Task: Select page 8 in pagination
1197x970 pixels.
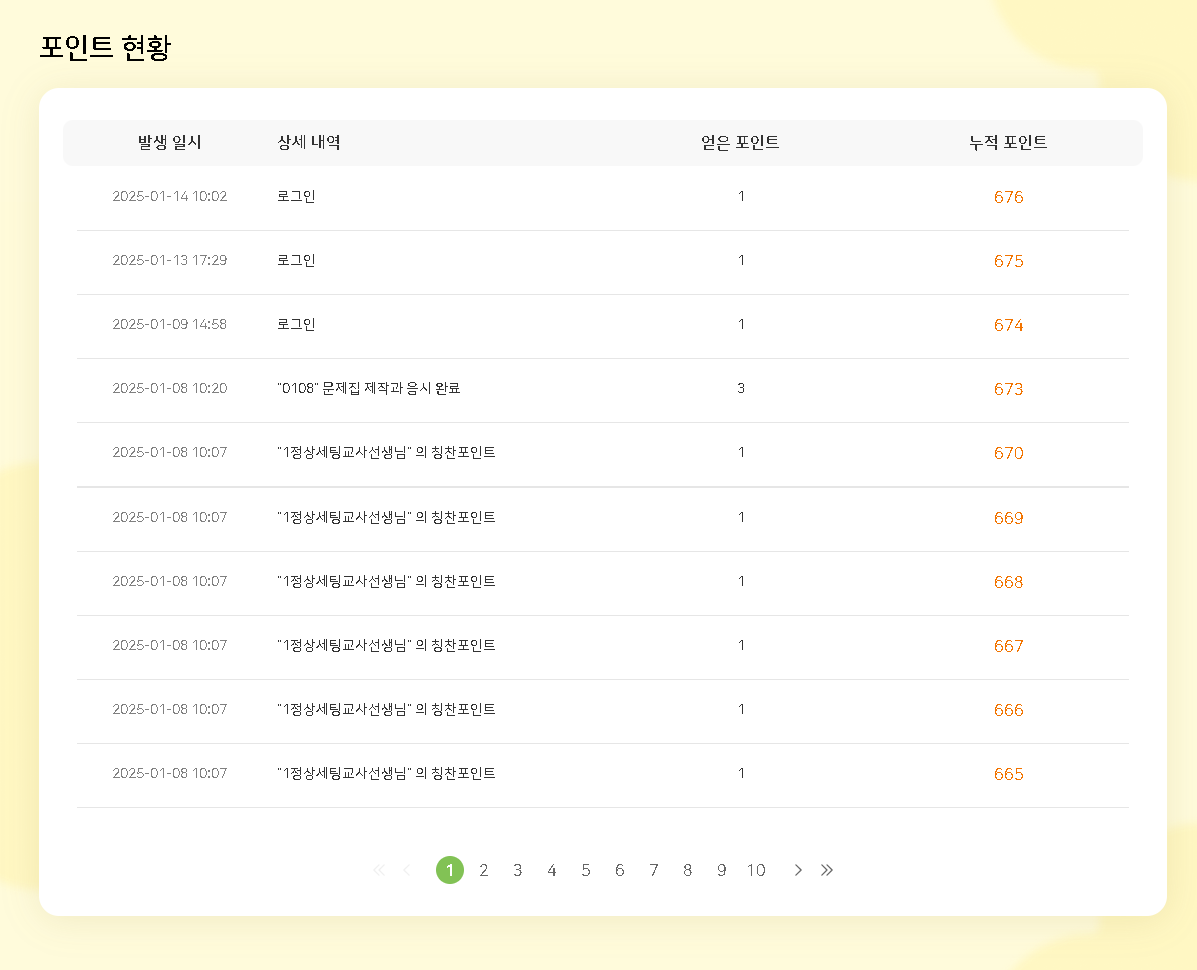Action: pos(688,870)
